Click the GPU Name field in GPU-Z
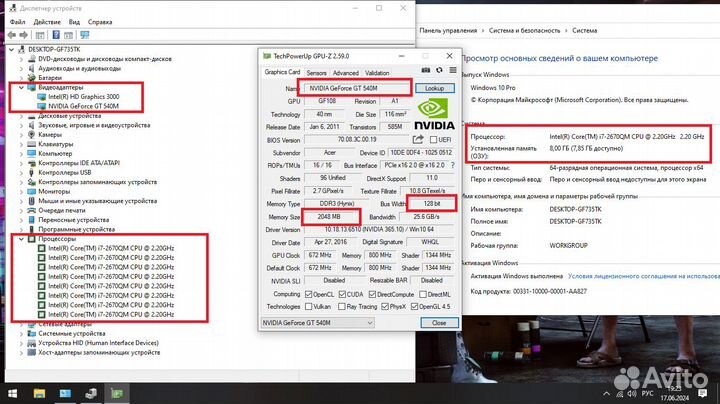Viewport: 720px width, 404px height. click(356, 88)
